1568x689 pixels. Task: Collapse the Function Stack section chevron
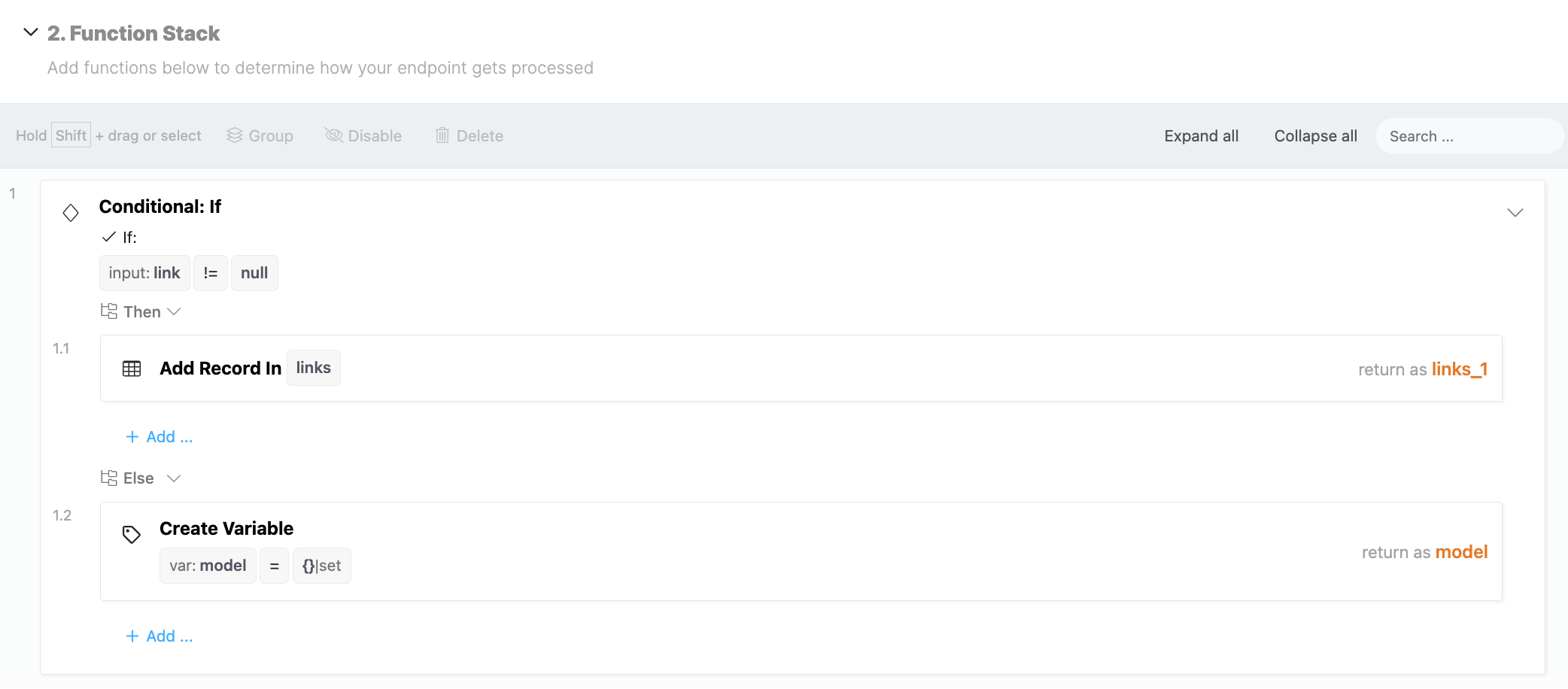click(31, 32)
